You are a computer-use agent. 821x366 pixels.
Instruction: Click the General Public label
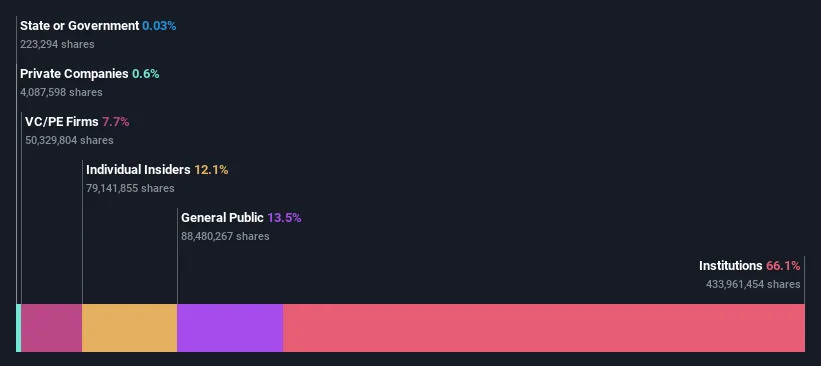coord(222,218)
